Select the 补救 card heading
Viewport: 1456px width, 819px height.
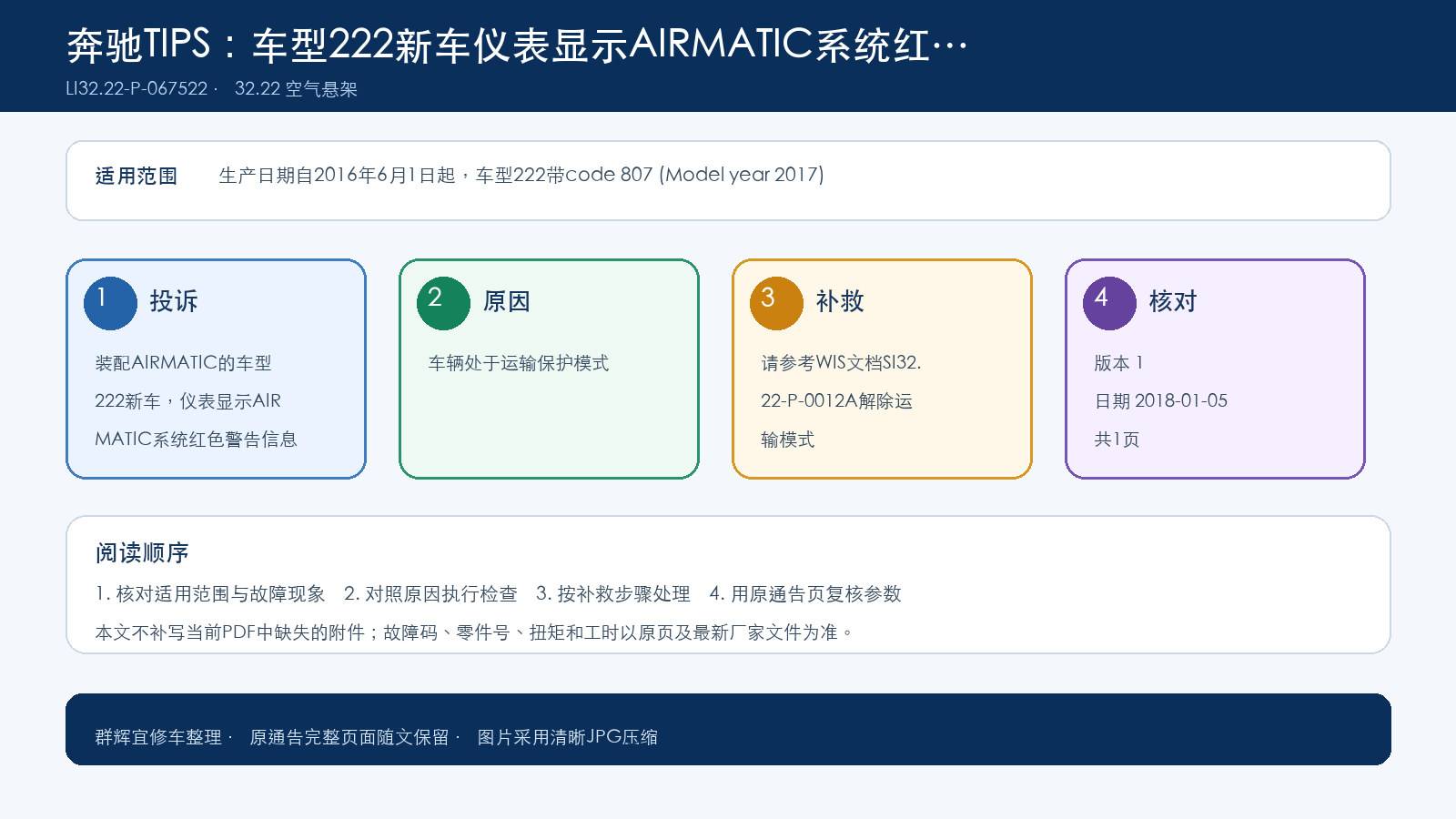tap(840, 301)
